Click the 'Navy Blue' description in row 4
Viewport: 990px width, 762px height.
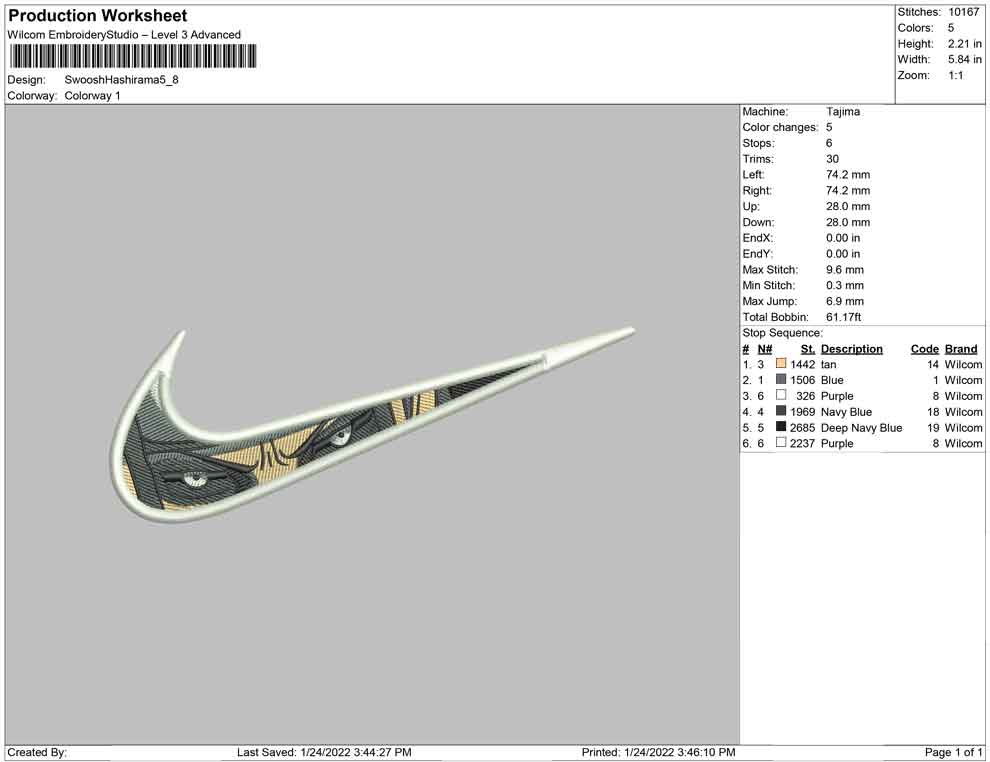click(x=846, y=412)
